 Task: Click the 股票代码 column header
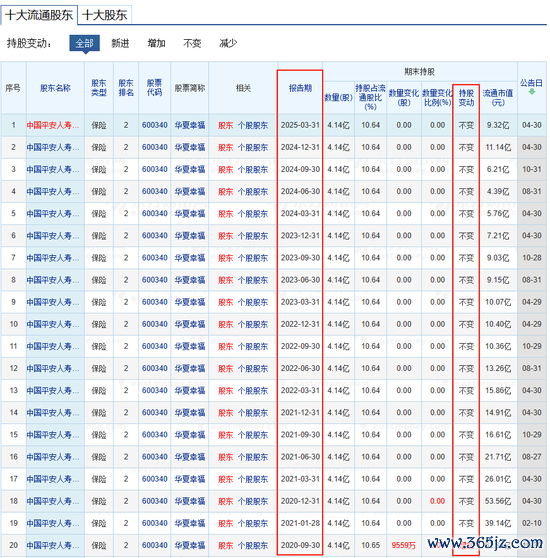coord(154,88)
